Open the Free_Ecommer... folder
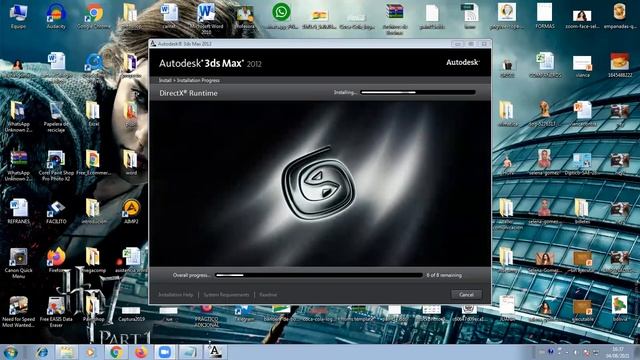The image size is (640, 360). (93, 163)
